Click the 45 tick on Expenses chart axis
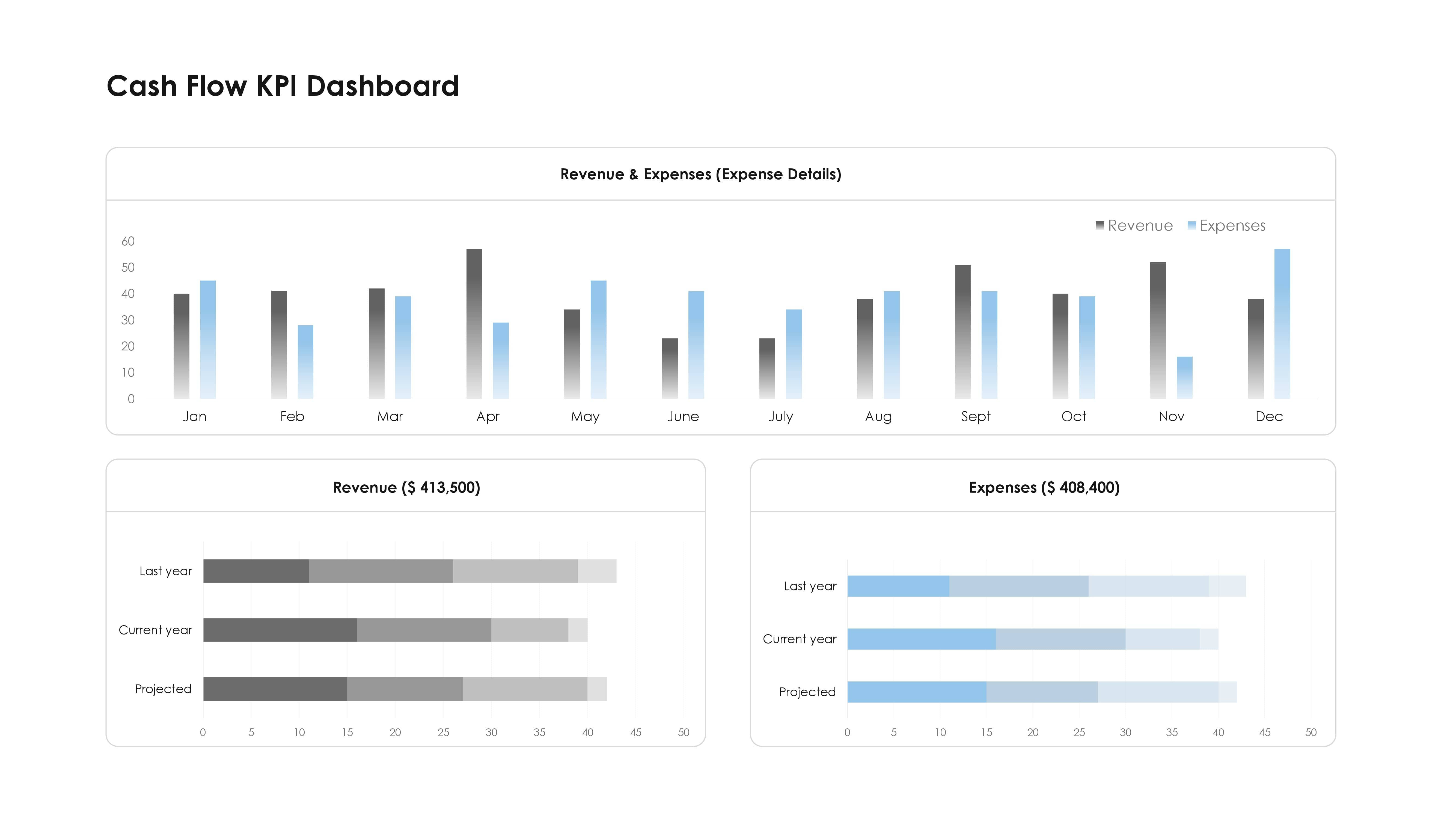Image resolution: width=1456 pixels, height=819 pixels. tap(1265, 732)
